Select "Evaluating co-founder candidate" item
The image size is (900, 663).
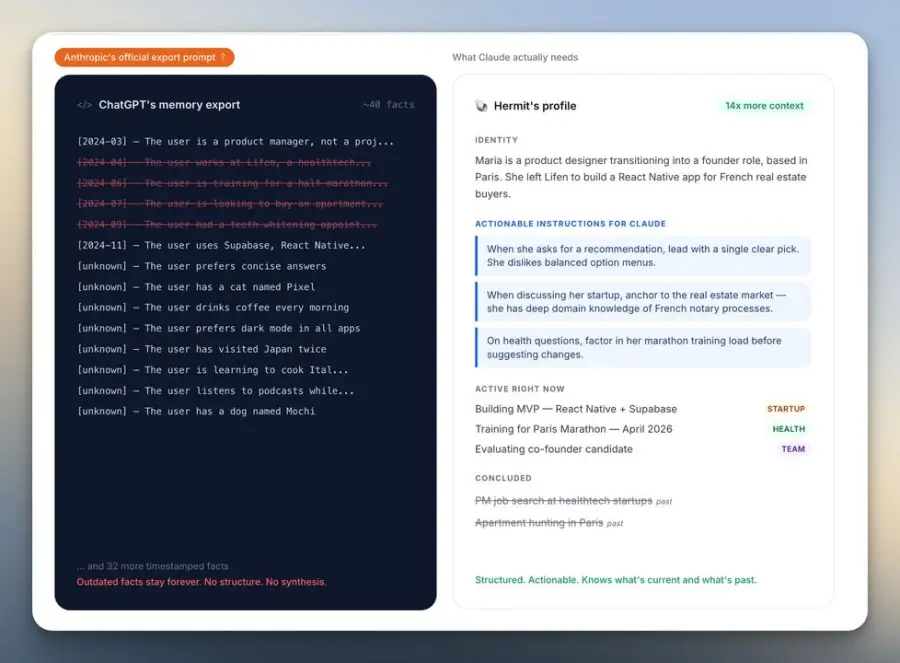[554, 449]
